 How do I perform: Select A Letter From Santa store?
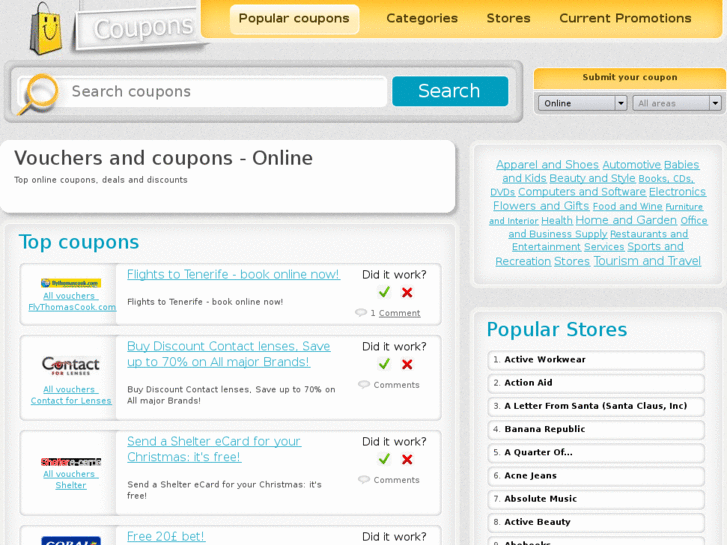596,406
